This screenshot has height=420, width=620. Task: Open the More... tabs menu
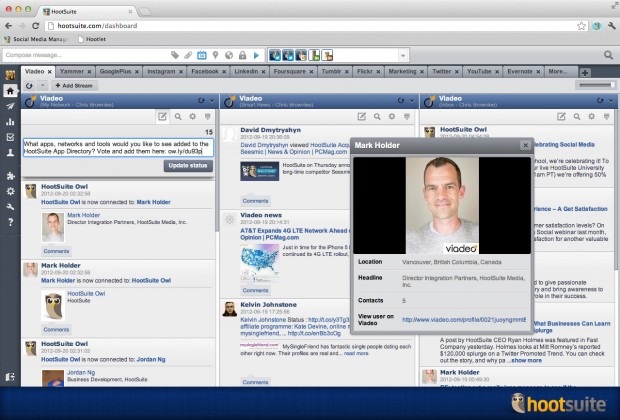(558, 72)
